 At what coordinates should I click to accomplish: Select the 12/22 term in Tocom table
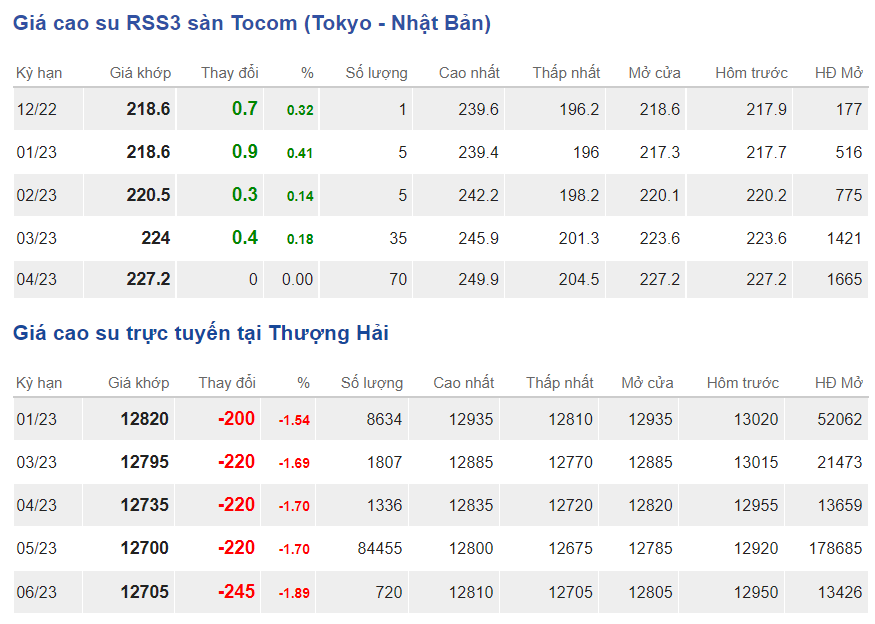click(37, 109)
